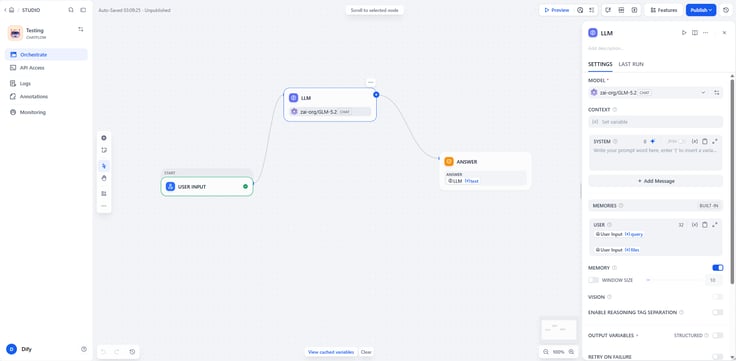Open change history in bottom toolbar
The image size is (736, 361).
tap(132, 352)
